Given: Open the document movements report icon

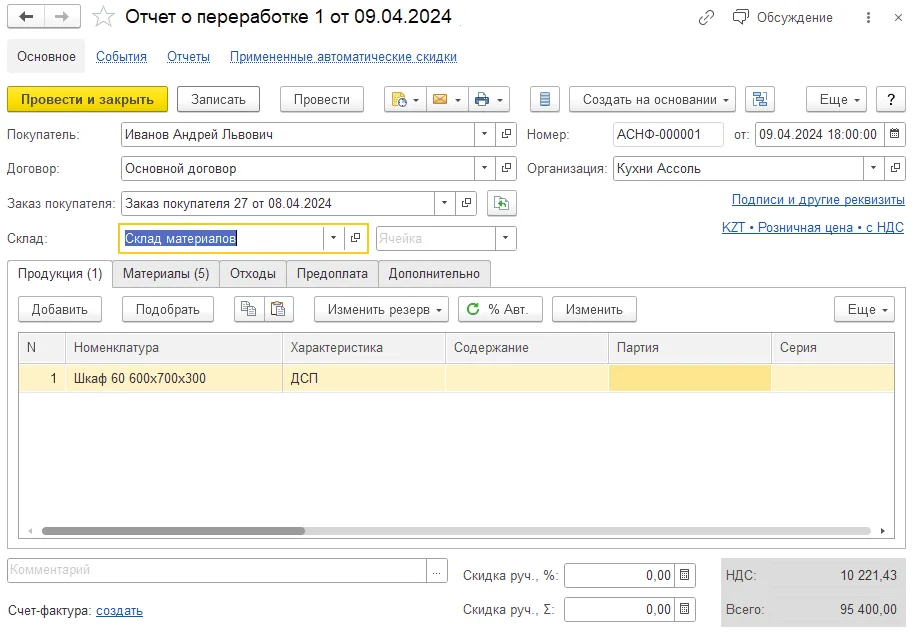Looking at the screenshot, I should (544, 100).
